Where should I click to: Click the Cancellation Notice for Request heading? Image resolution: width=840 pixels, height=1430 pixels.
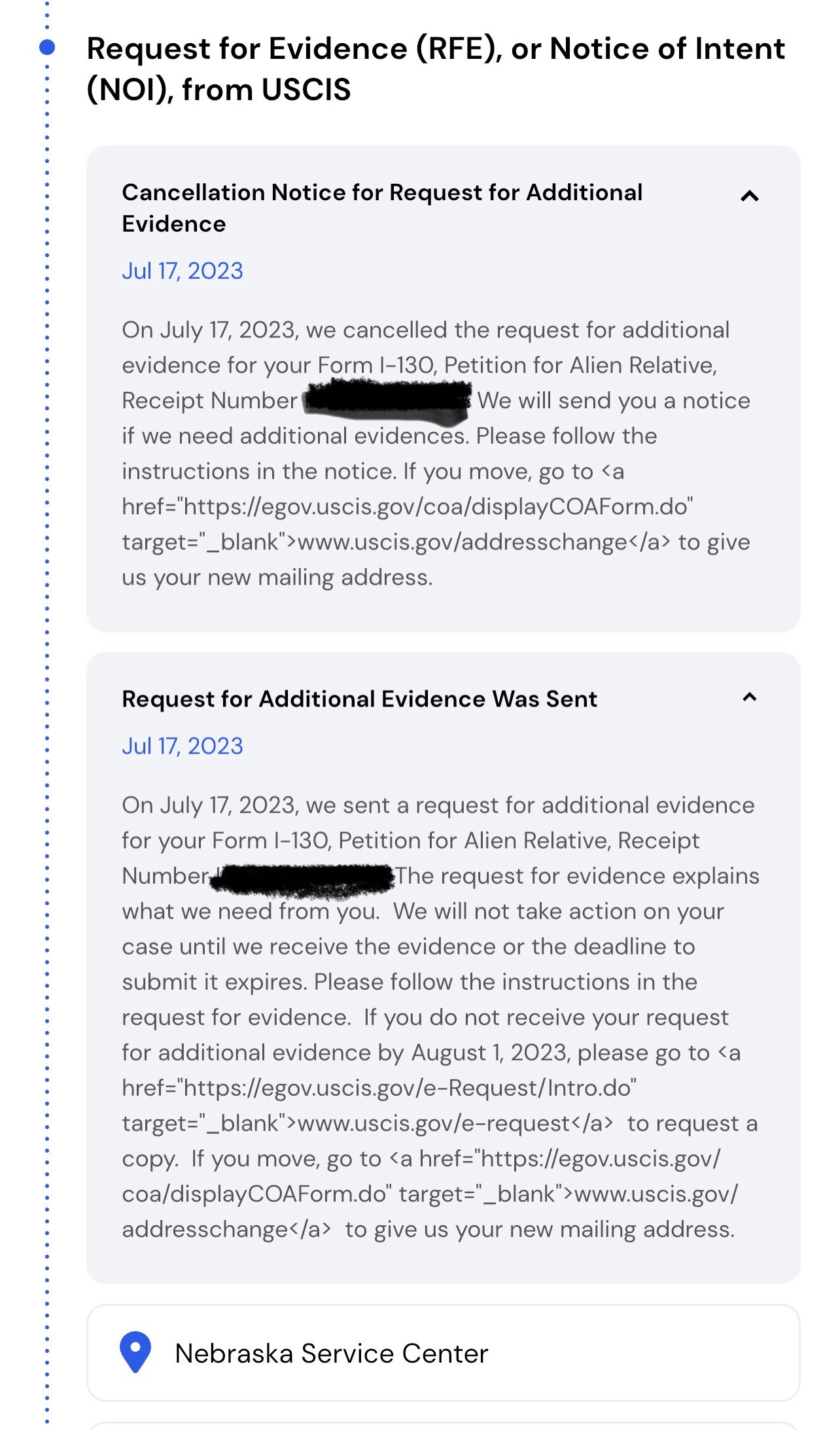pyautogui.click(x=382, y=207)
